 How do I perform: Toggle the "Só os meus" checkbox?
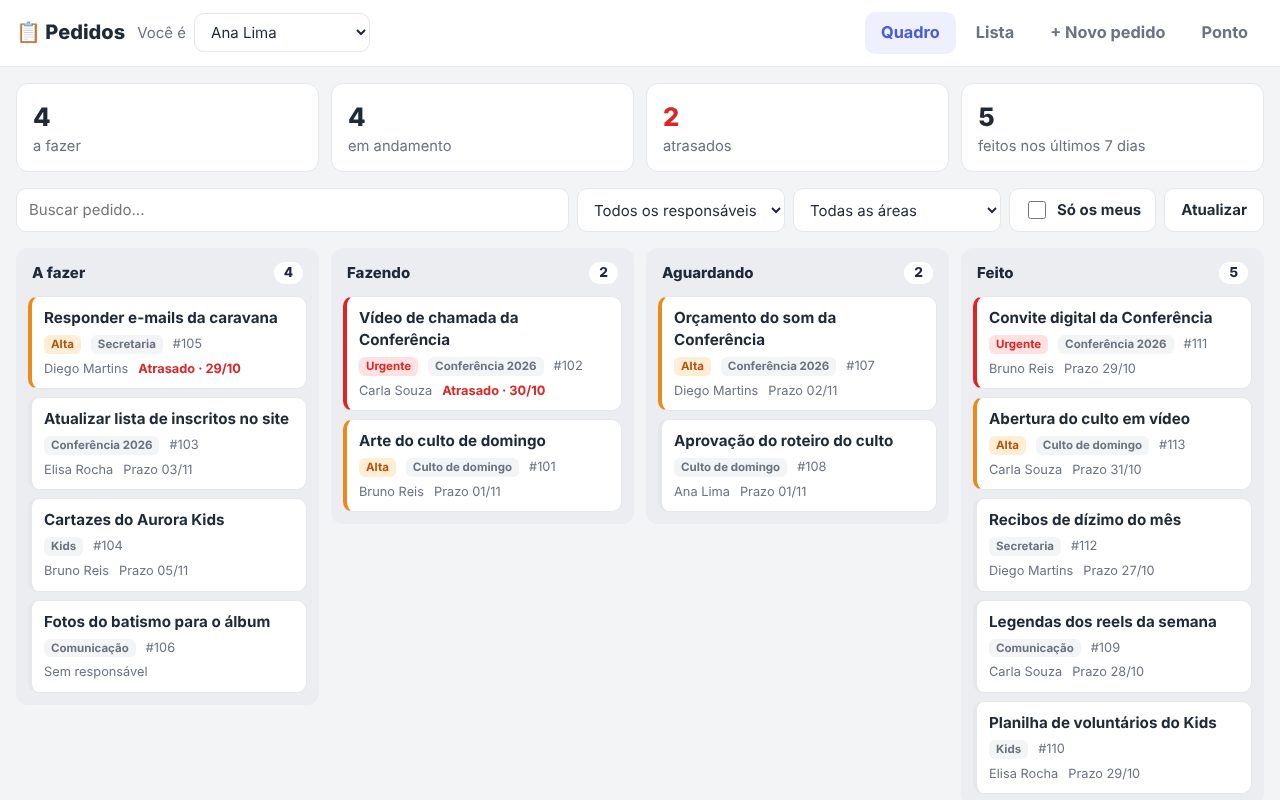pos(1037,210)
